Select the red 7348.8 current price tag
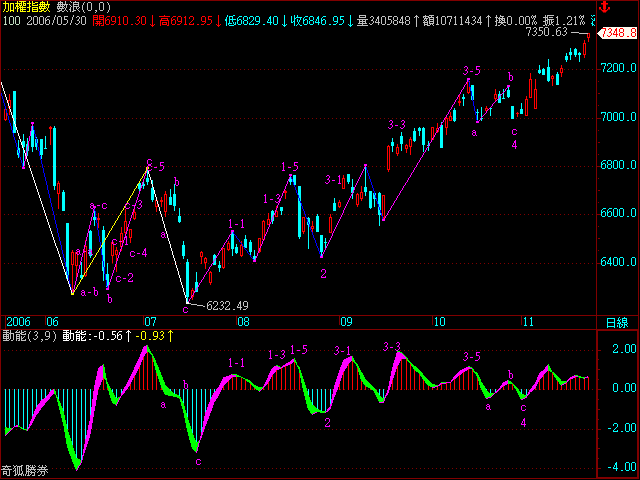The width and height of the screenshot is (640, 480). point(619,33)
